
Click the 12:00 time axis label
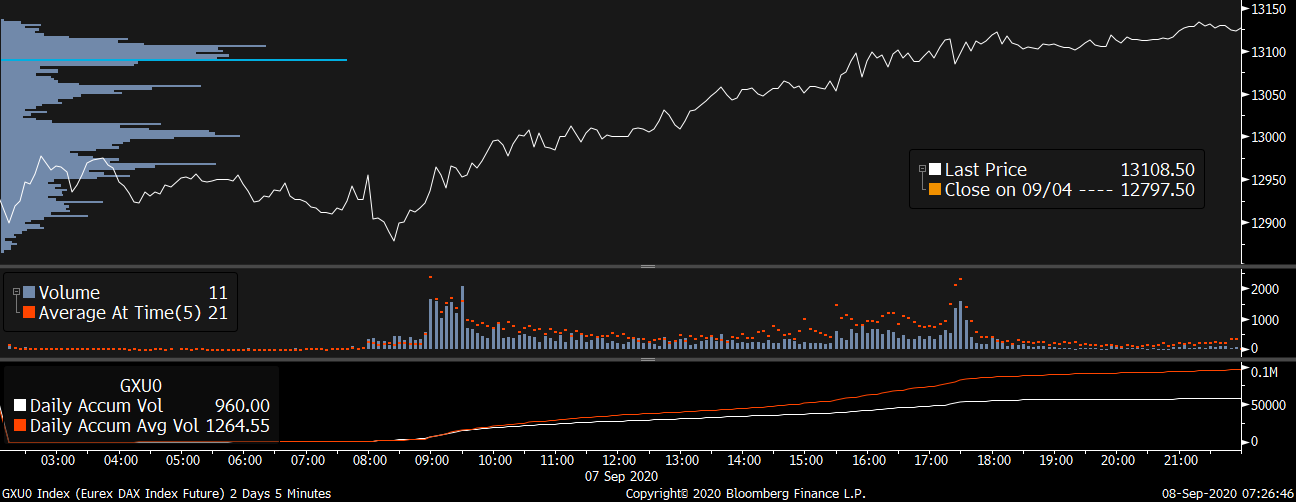(x=620, y=461)
